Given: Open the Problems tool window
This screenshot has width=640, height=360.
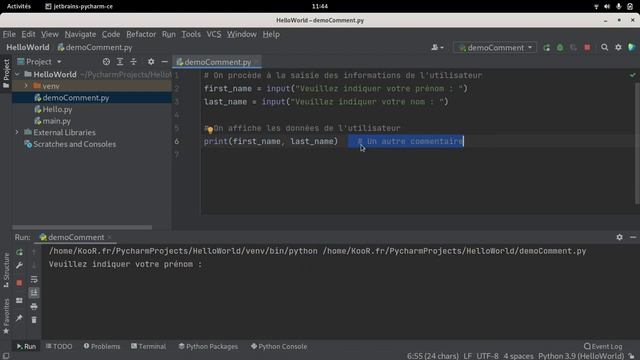Looking at the screenshot, I should click(x=102, y=347).
